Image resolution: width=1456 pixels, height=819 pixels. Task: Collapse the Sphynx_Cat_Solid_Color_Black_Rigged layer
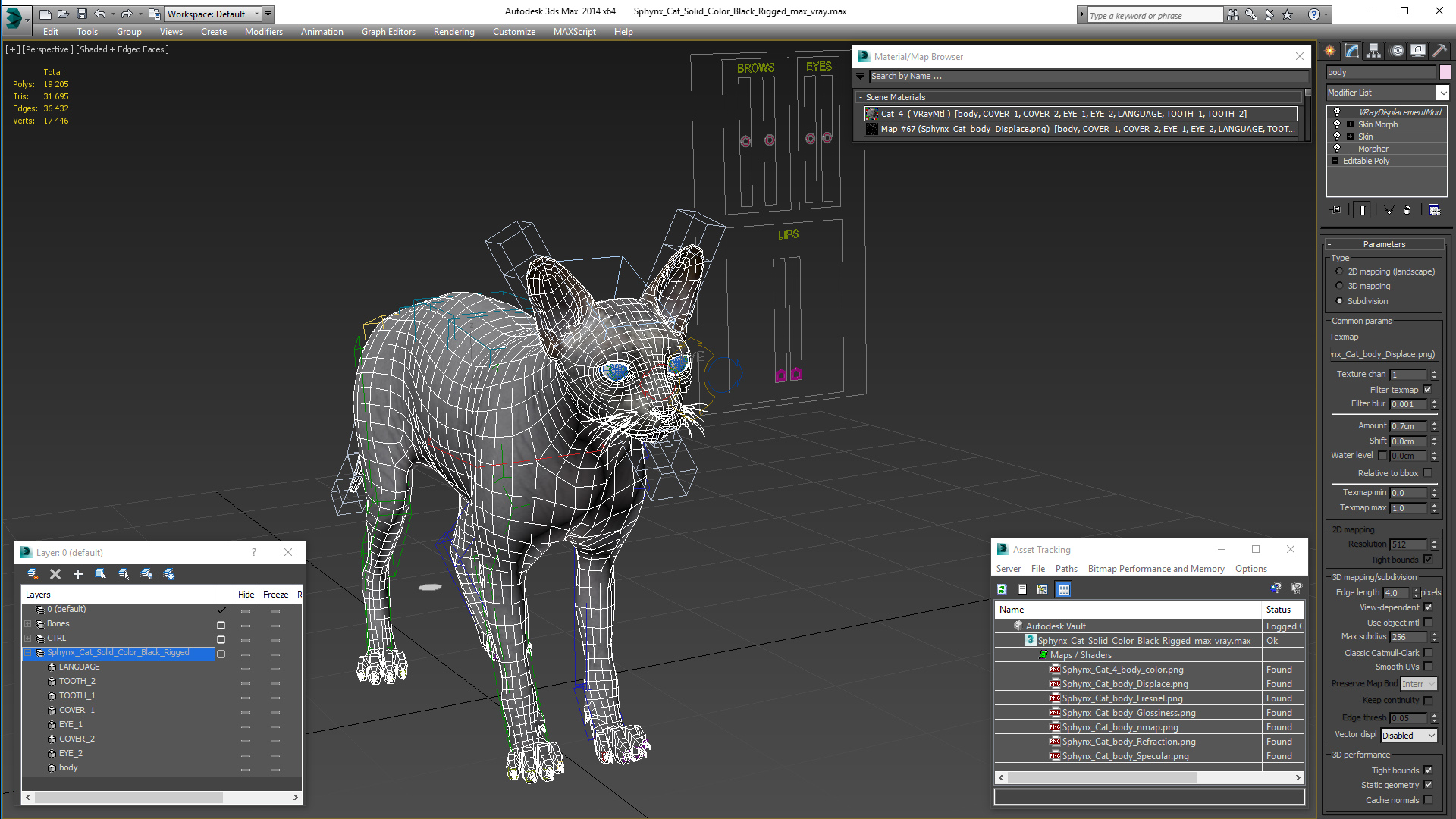tap(28, 653)
